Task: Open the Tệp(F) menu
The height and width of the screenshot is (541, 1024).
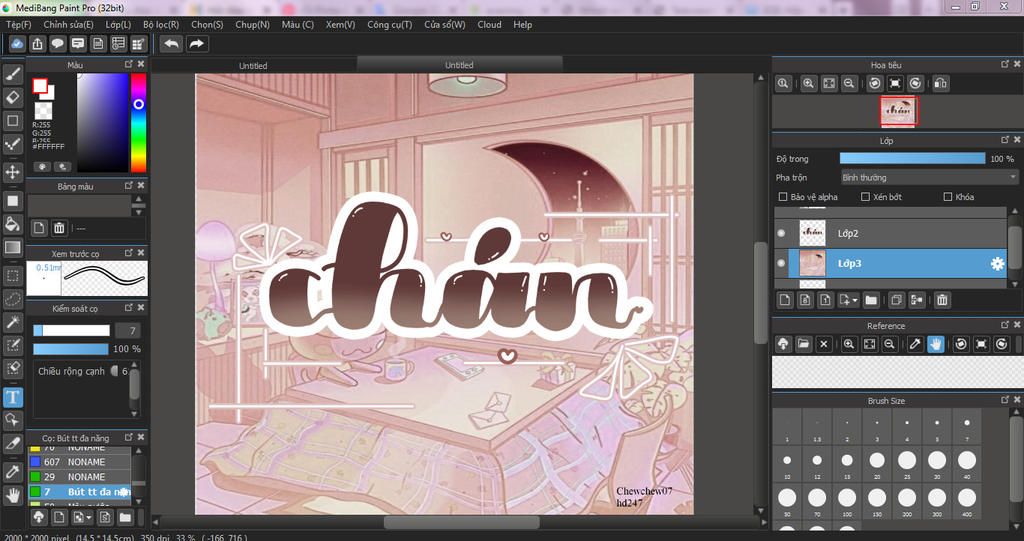Action: pos(18,24)
